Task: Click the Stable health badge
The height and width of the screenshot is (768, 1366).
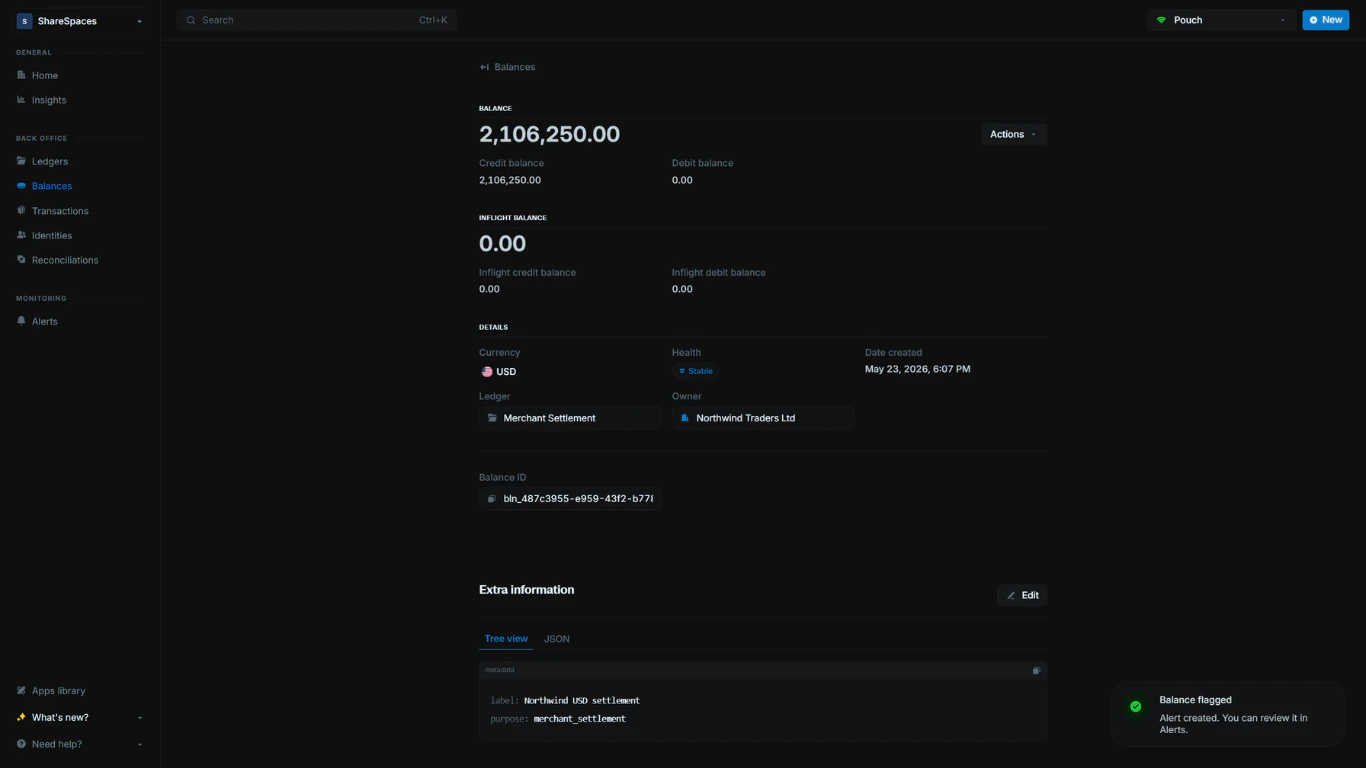Action: pyautogui.click(x=696, y=371)
